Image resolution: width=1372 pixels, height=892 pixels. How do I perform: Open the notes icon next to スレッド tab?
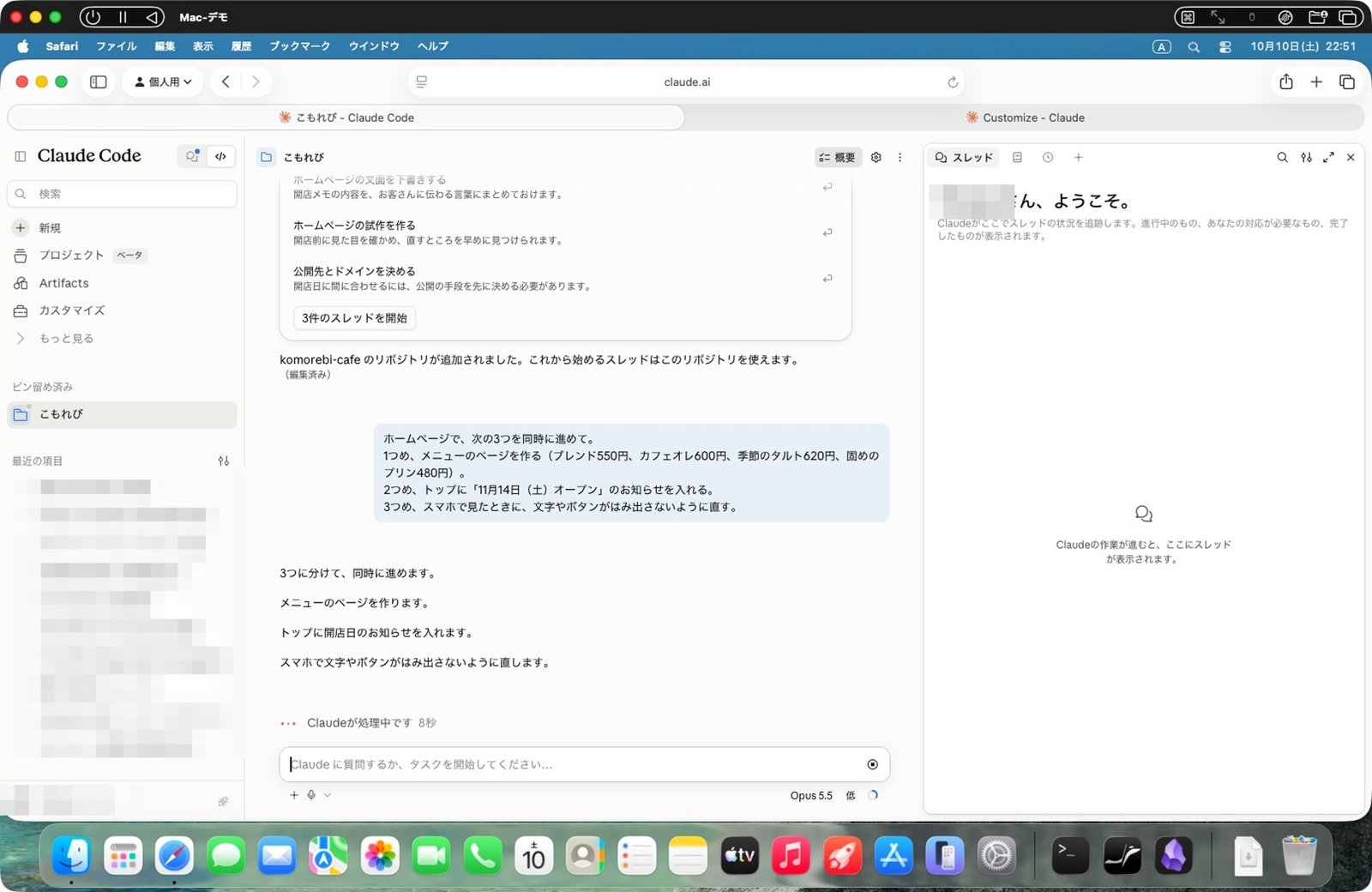click(1017, 157)
